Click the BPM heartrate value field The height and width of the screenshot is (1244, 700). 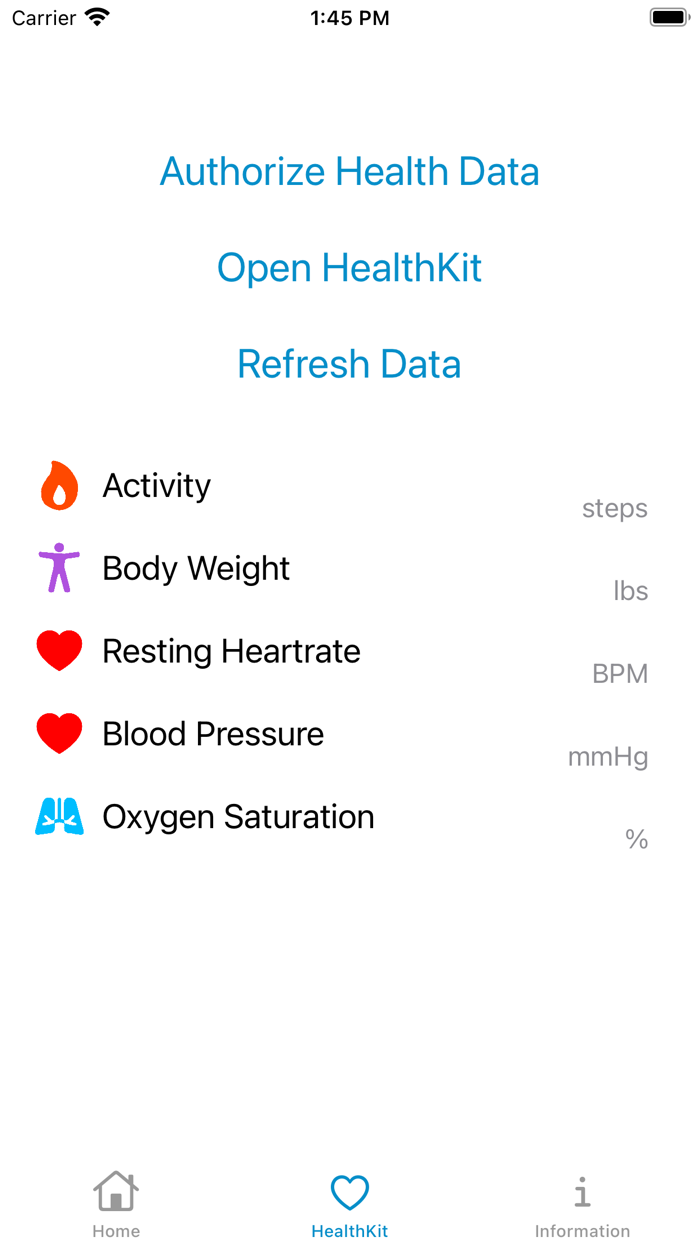621,674
